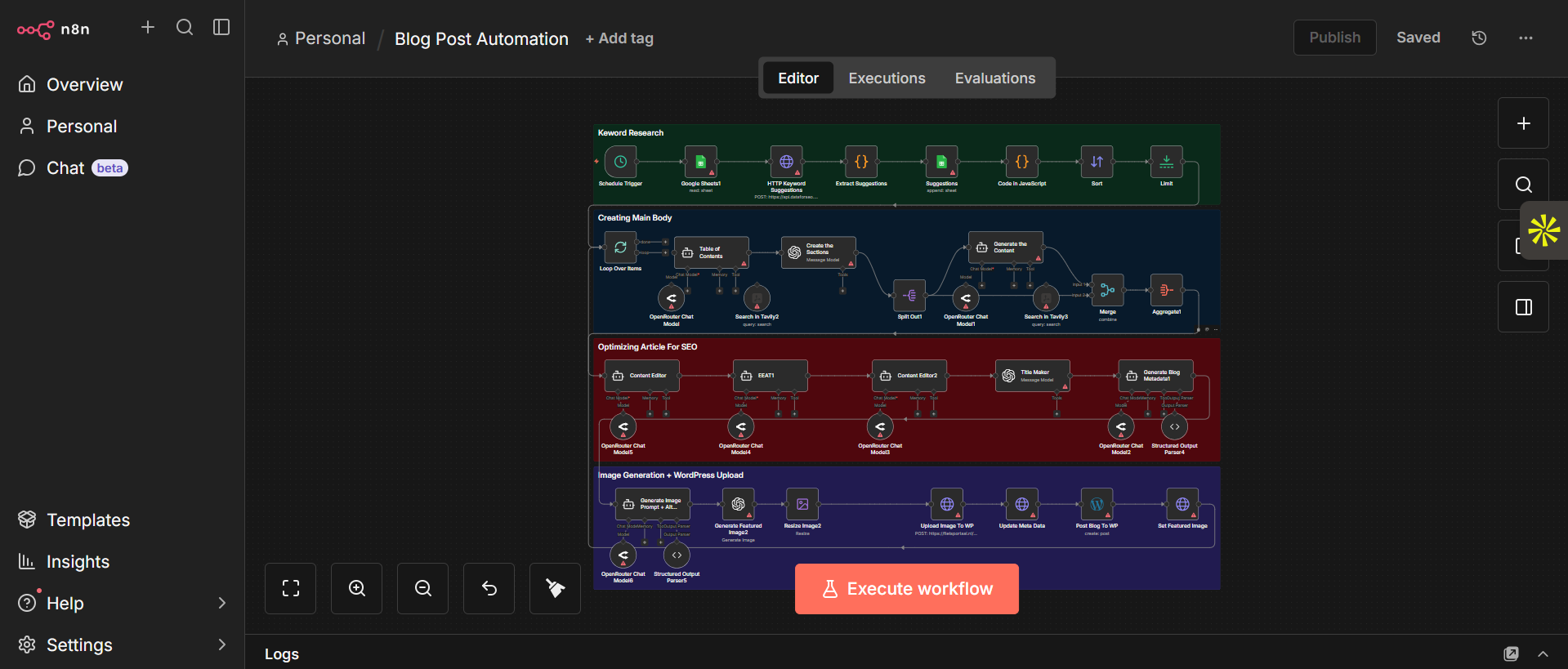Click the zoom out canvas button
Image resolution: width=1568 pixels, height=669 pixels.
coord(422,588)
